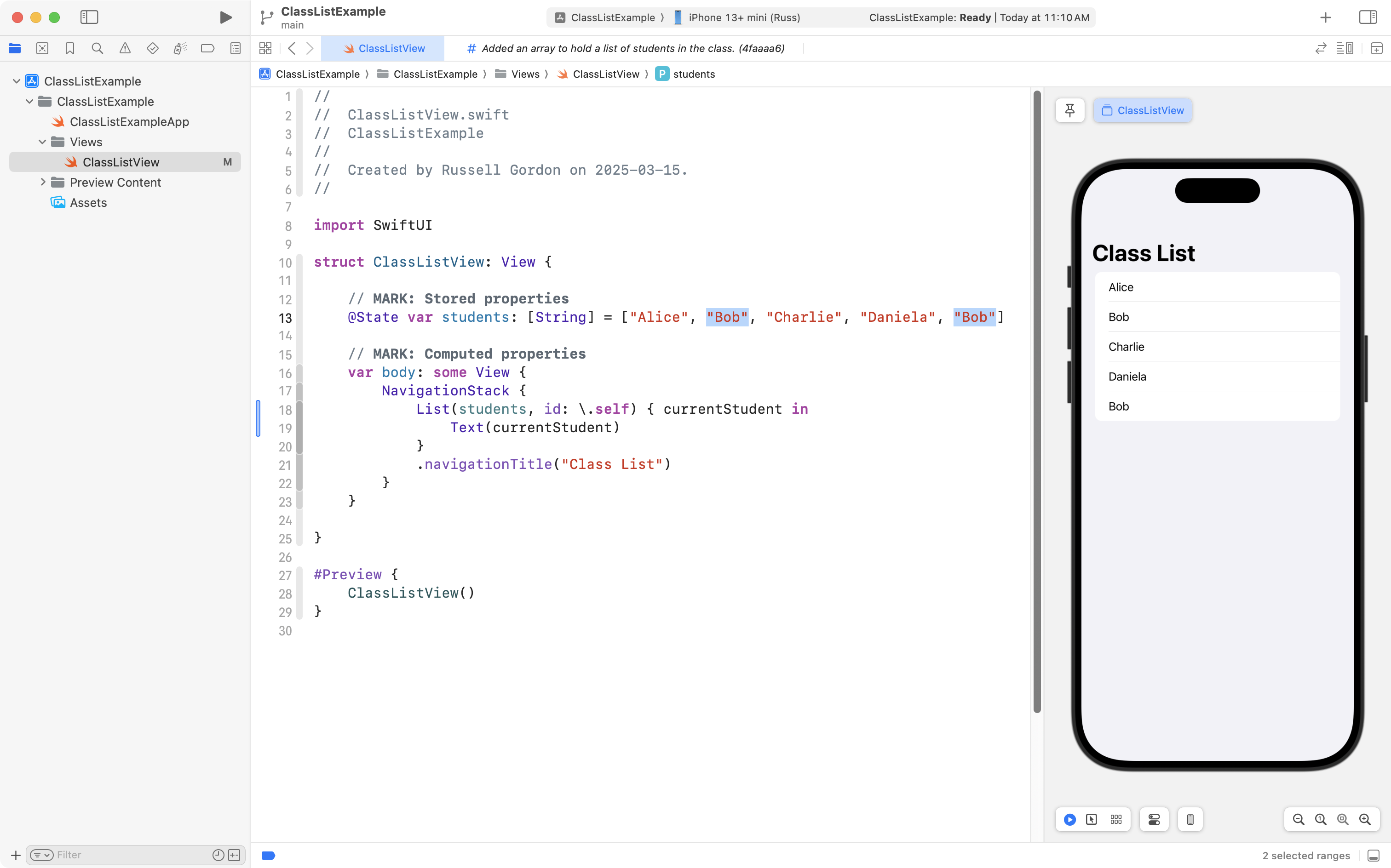Switch preview to Selectable mode
This screenshot has height=868, width=1391.
coord(1091,819)
